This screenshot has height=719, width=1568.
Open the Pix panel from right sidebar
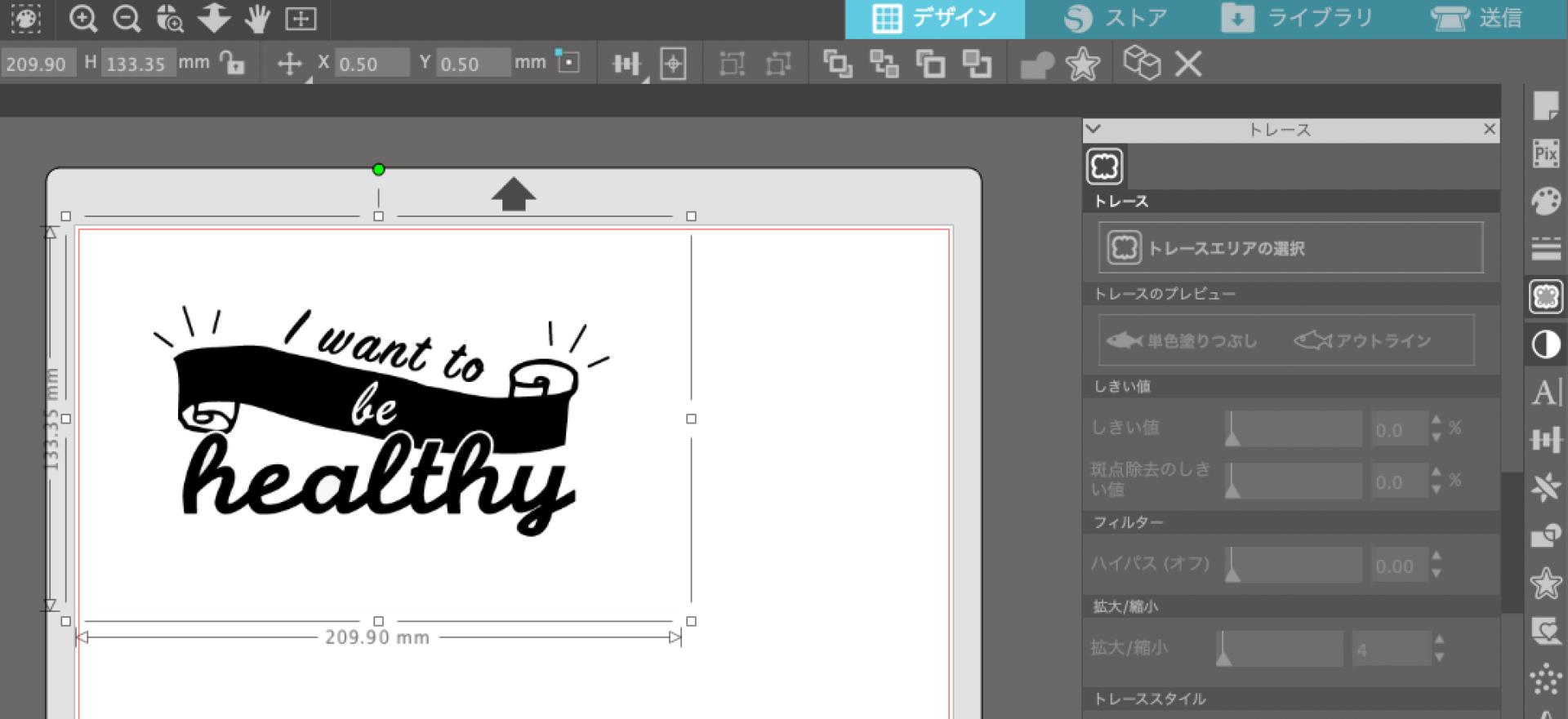1545,153
